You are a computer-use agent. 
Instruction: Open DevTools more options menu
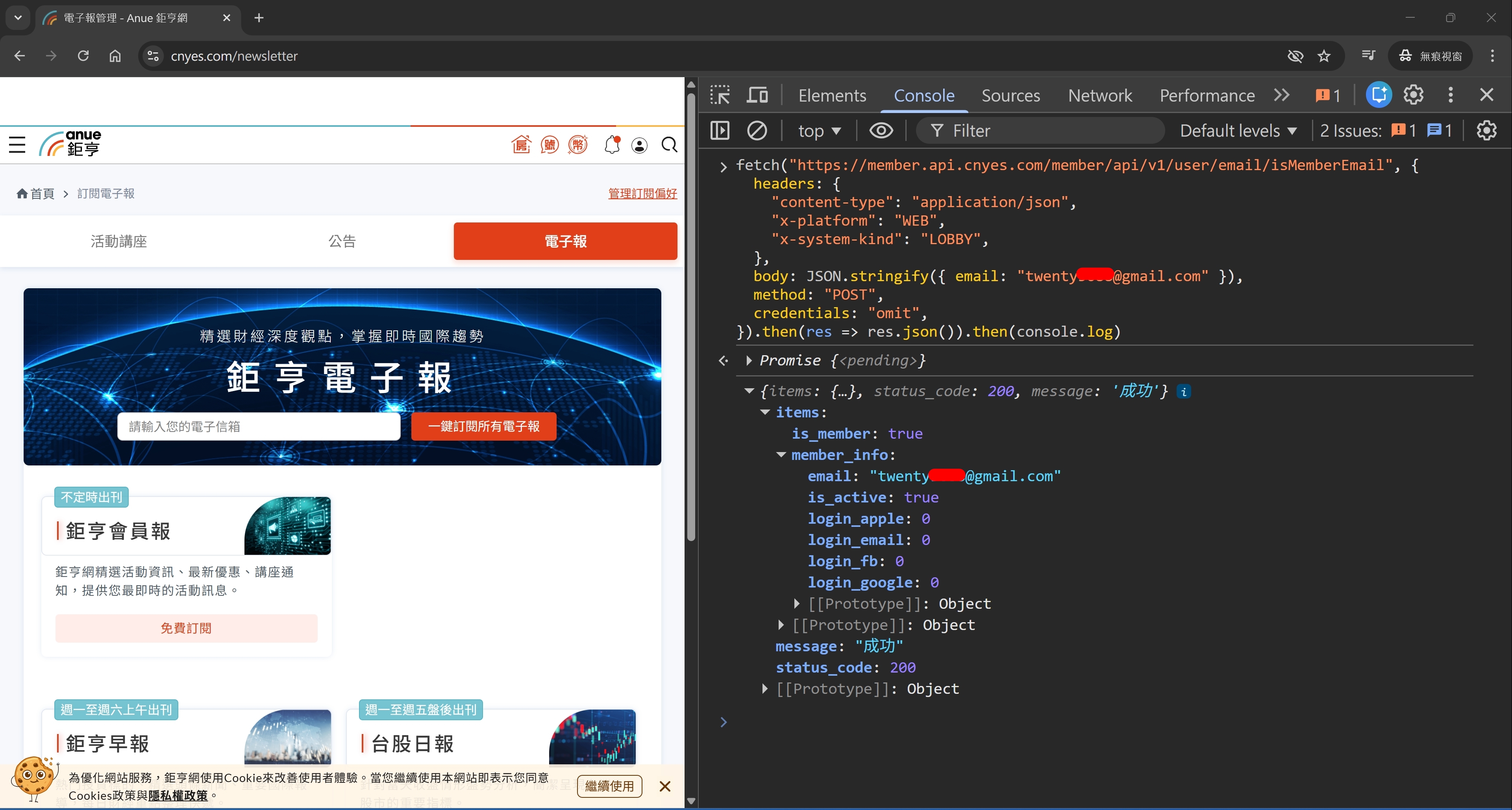1450,95
